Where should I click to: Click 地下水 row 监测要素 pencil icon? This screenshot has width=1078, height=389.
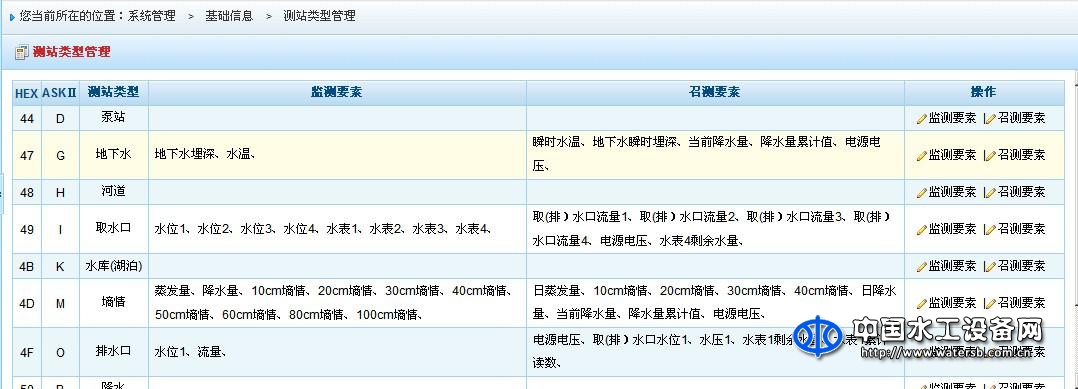click(x=921, y=156)
